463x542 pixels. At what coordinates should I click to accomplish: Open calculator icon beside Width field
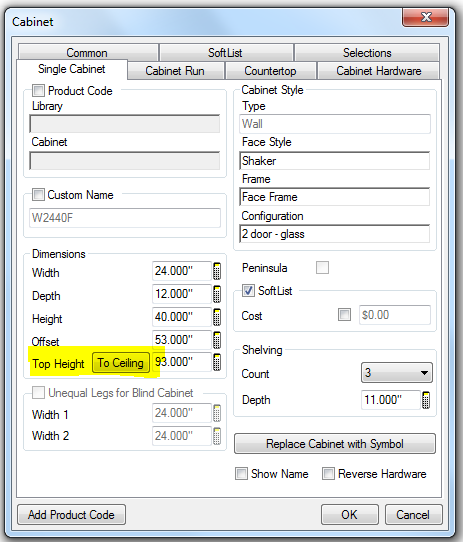coord(217,271)
